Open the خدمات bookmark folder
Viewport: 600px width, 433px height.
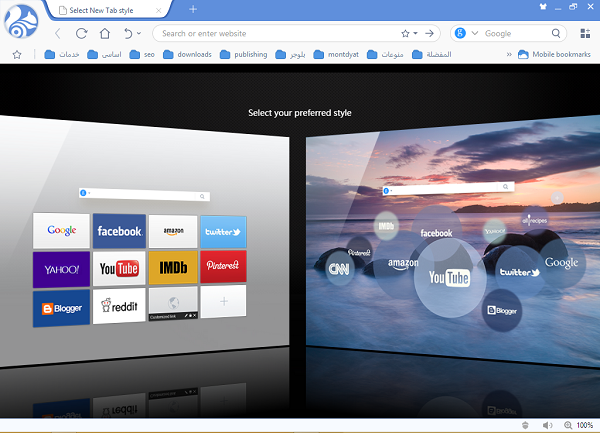[62, 55]
